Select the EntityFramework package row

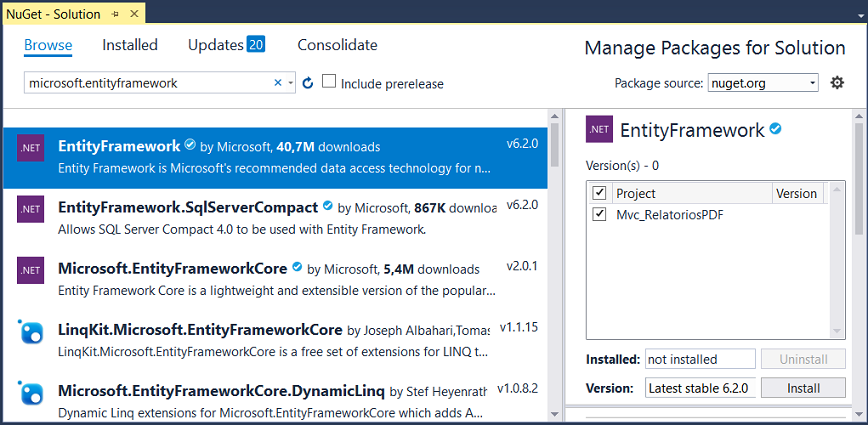[x=275, y=157]
